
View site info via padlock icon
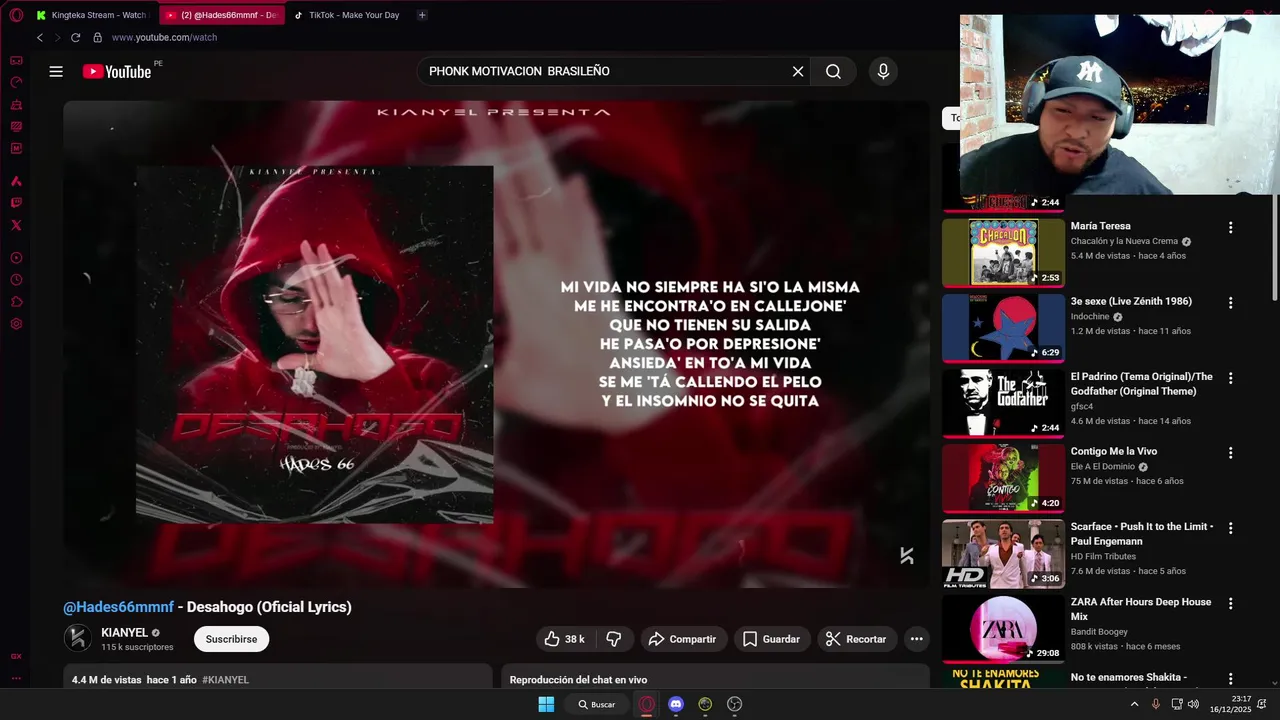pos(97,37)
